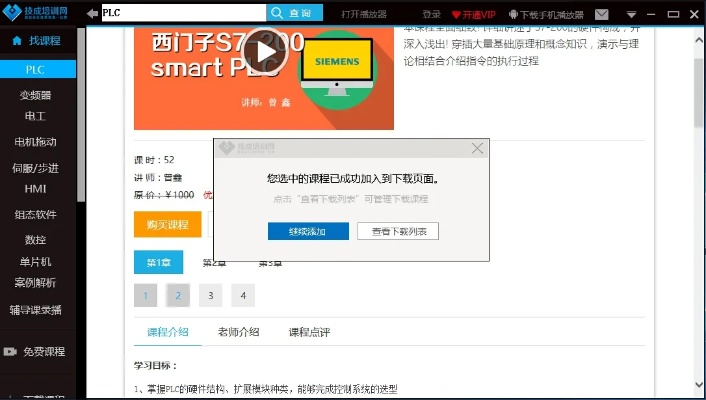
Task: Click 继续添加 button in dialog
Action: pos(308,231)
